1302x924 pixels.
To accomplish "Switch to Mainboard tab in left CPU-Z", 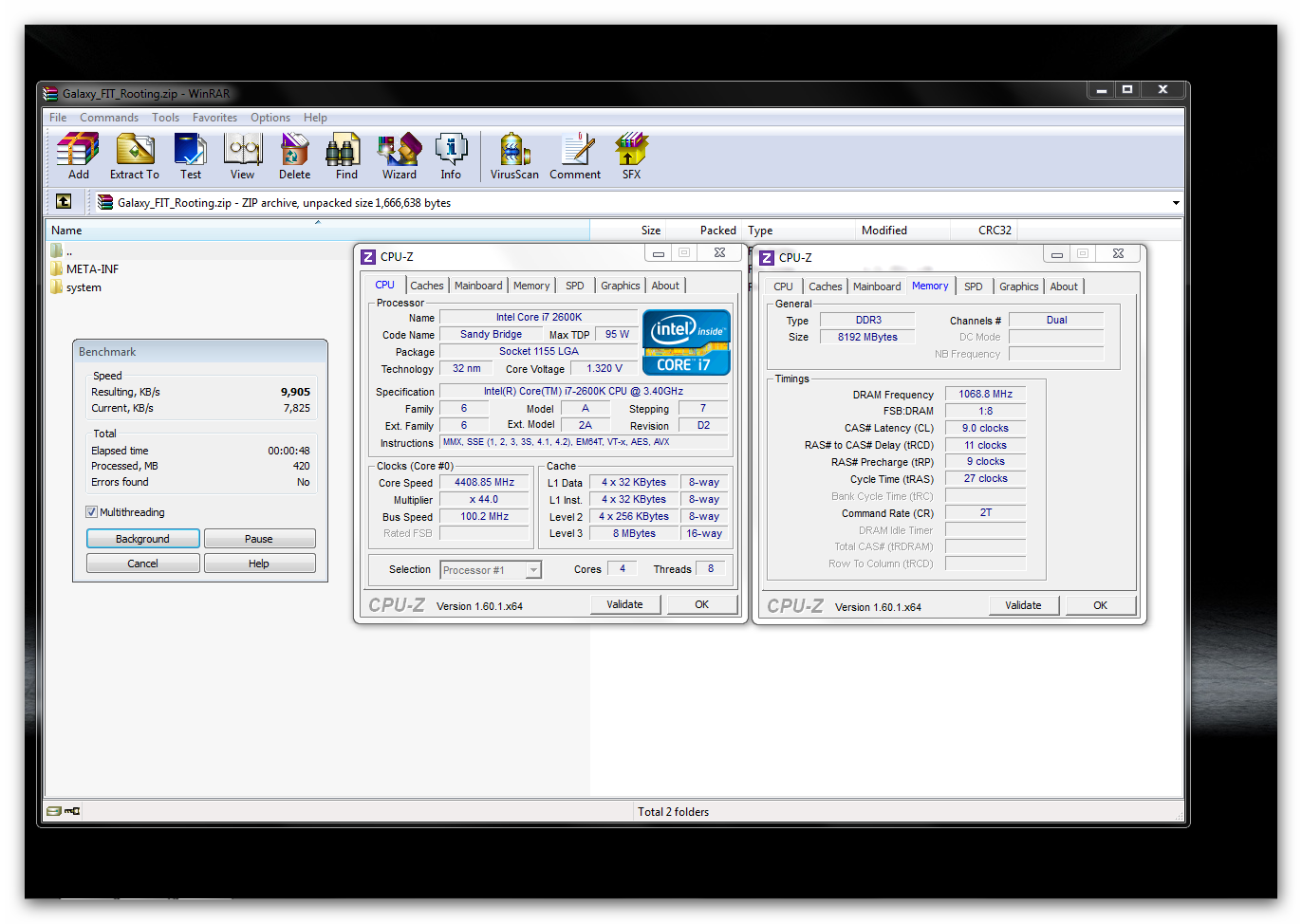I will click(x=478, y=286).
